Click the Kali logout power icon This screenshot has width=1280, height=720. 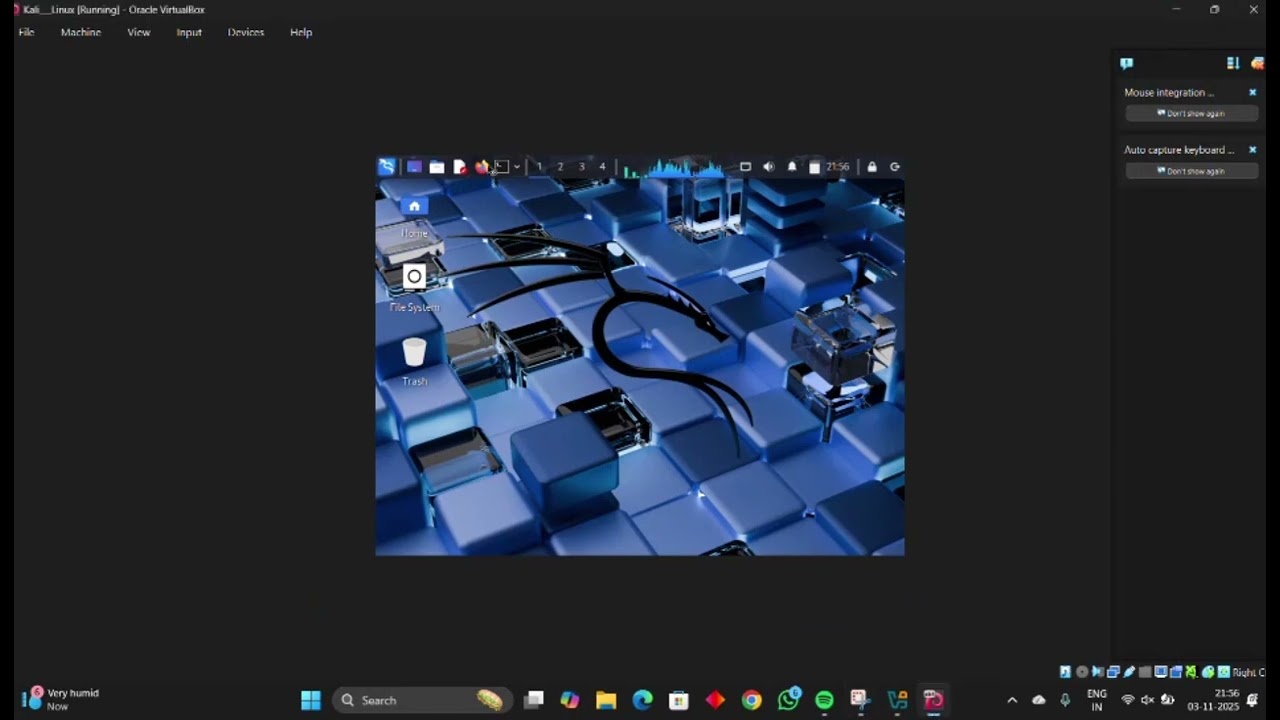[x=895, y=167]
